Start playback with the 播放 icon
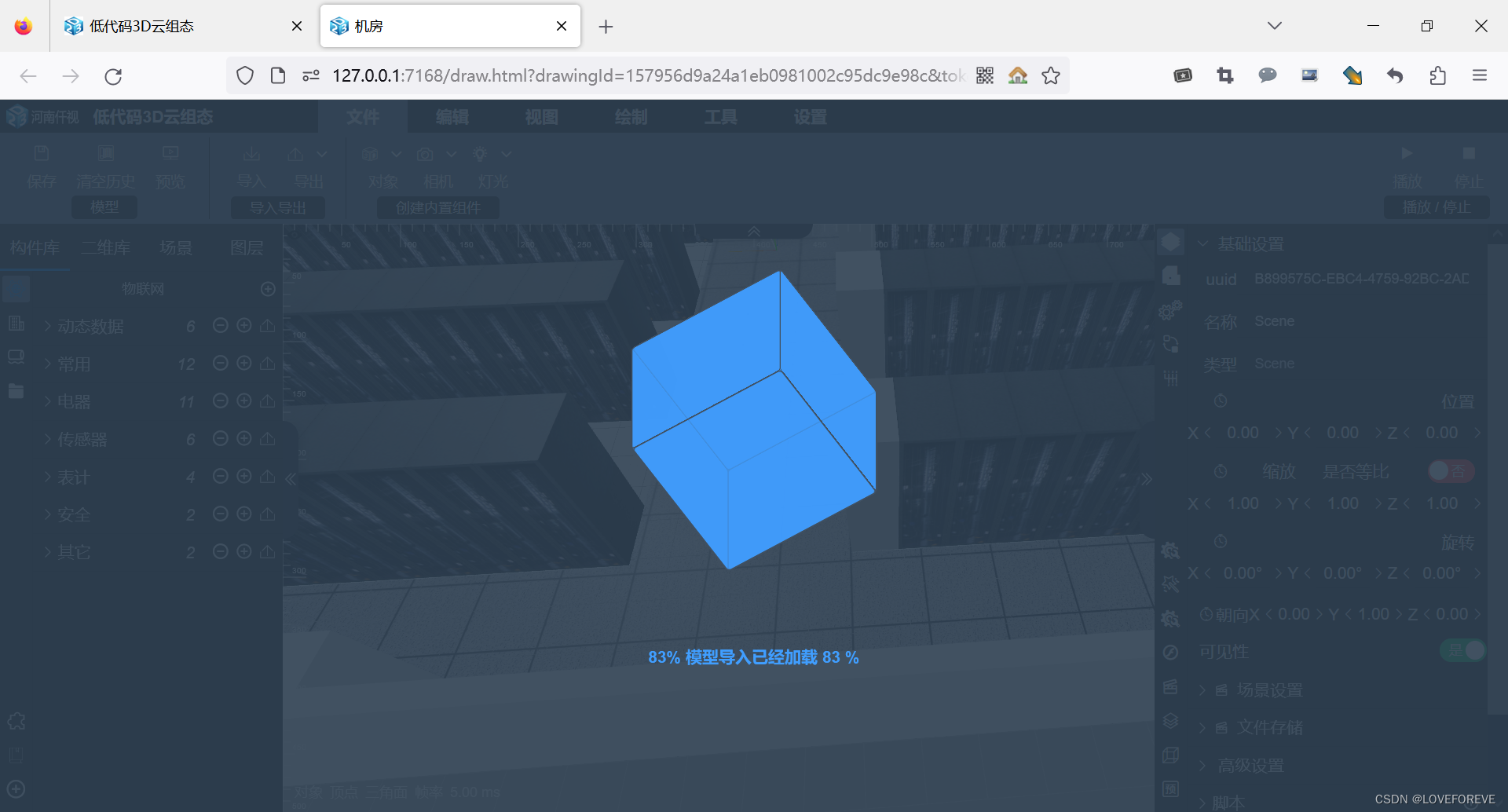 pos(1407,153)
